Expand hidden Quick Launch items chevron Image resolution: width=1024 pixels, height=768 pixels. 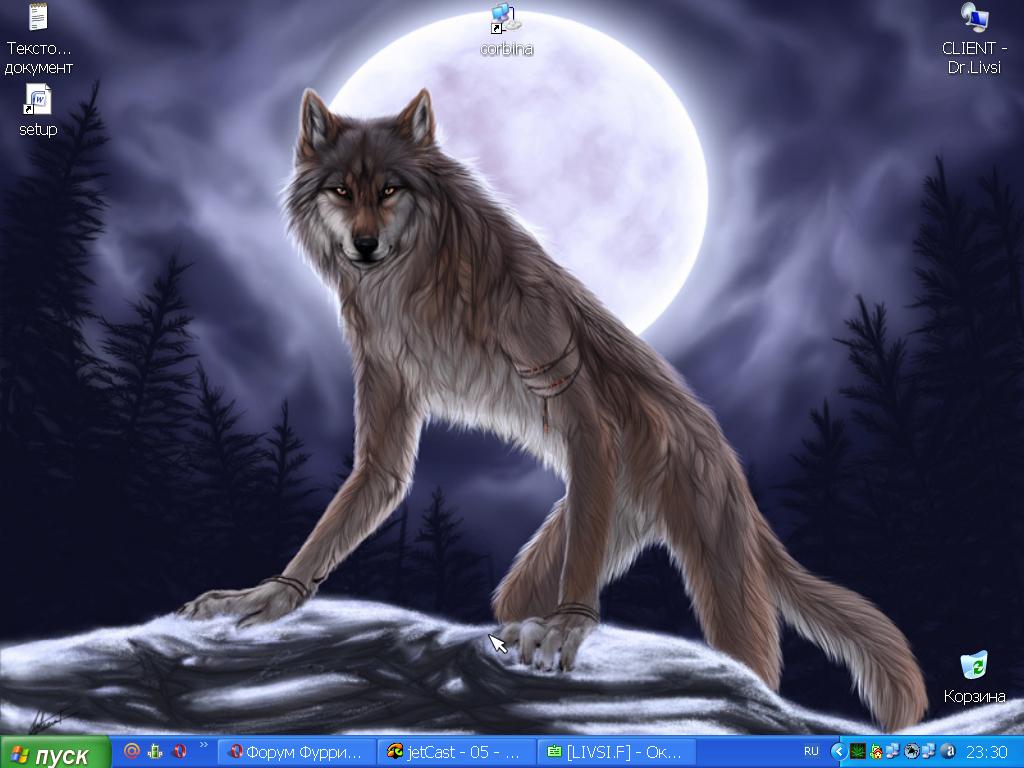coord(205,746)
